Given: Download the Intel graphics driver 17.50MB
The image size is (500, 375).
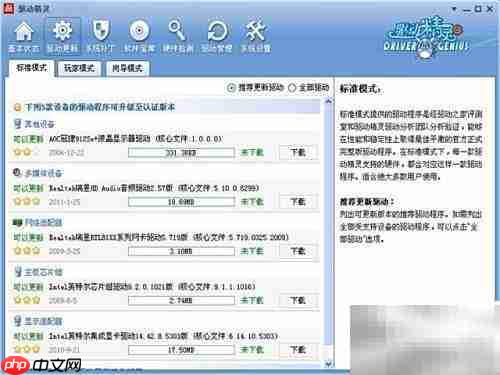Looking at the screenshot, I should (298, 349).
